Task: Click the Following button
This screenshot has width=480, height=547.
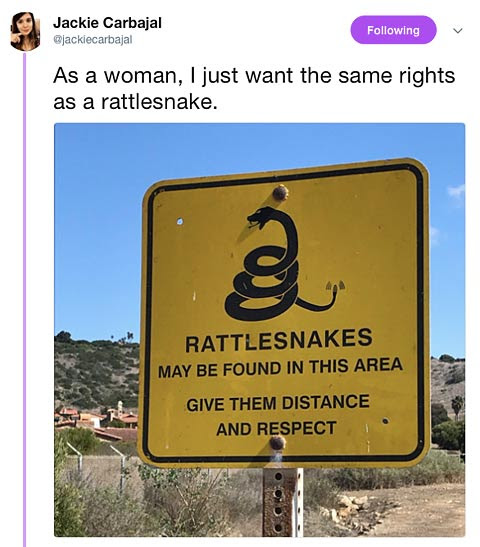Action: (x=393, y=30)
